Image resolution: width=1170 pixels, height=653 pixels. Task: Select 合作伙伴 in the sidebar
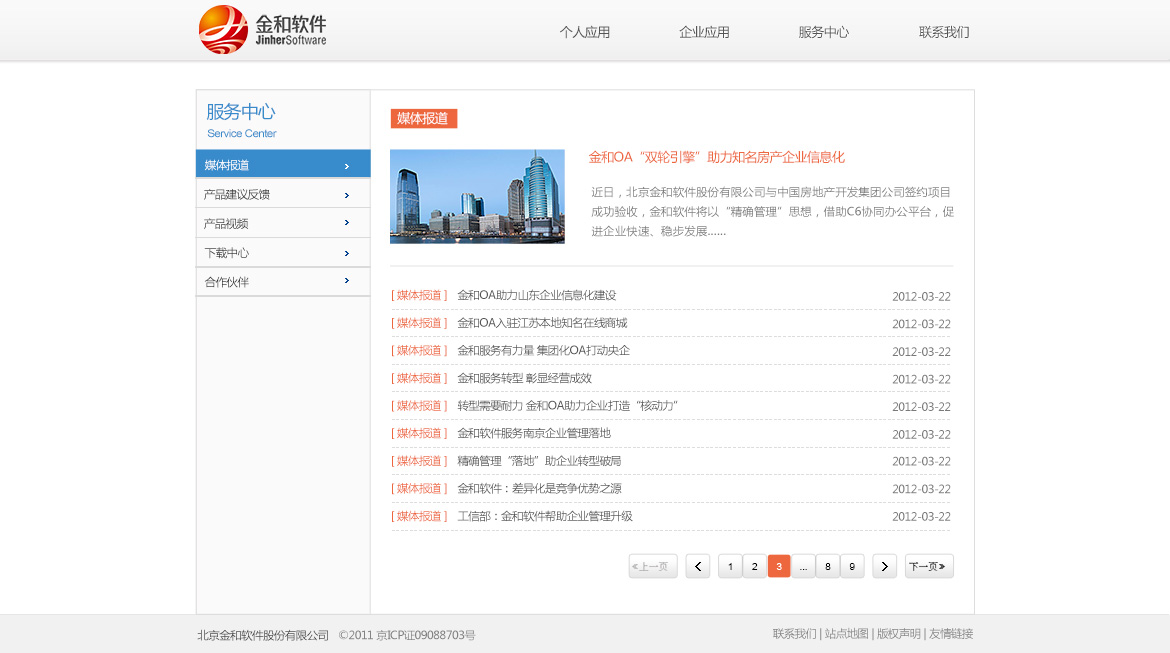click(x=283, y=282)
